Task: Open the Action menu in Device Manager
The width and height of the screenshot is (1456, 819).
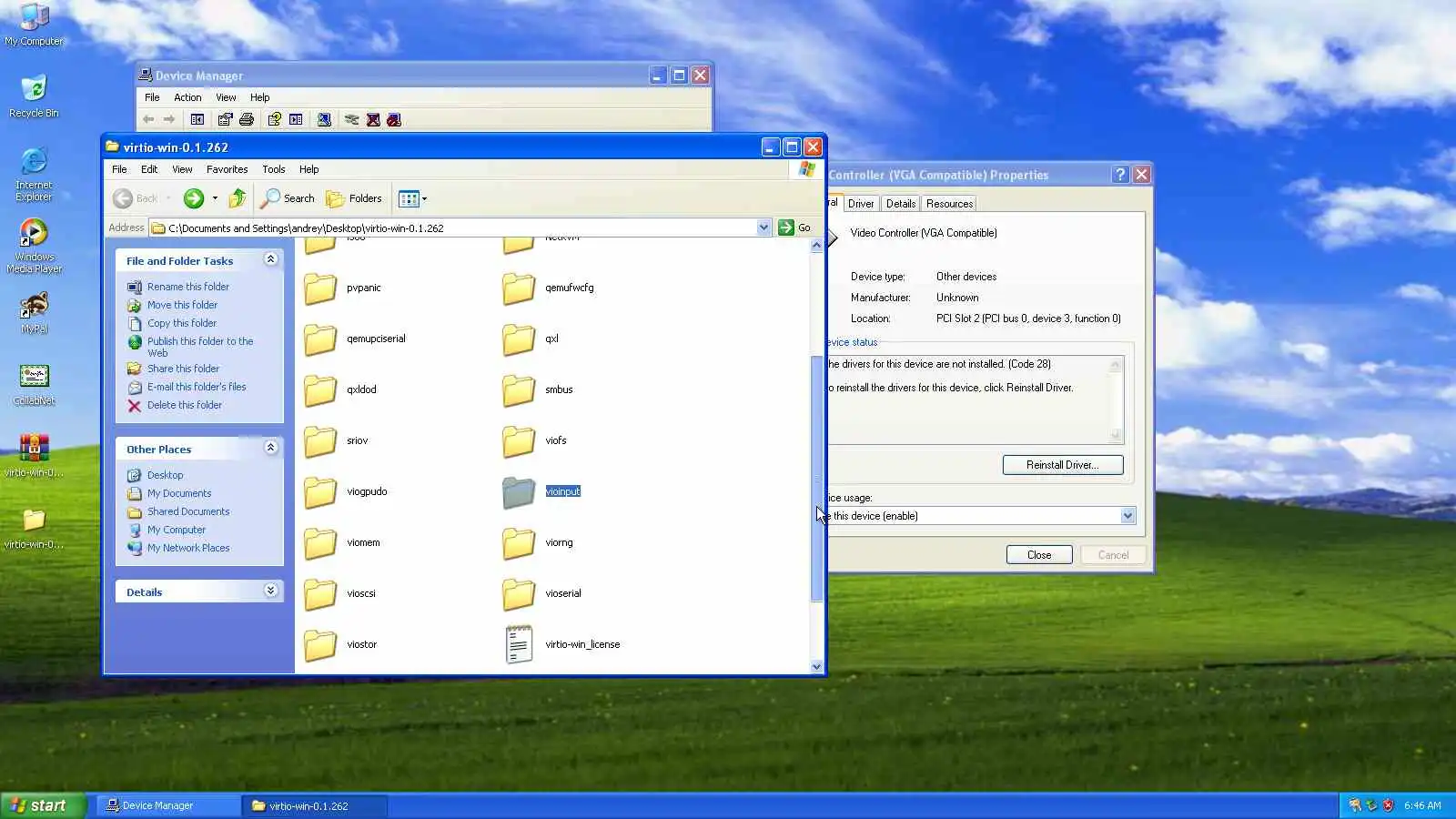Action: (187, 97)
